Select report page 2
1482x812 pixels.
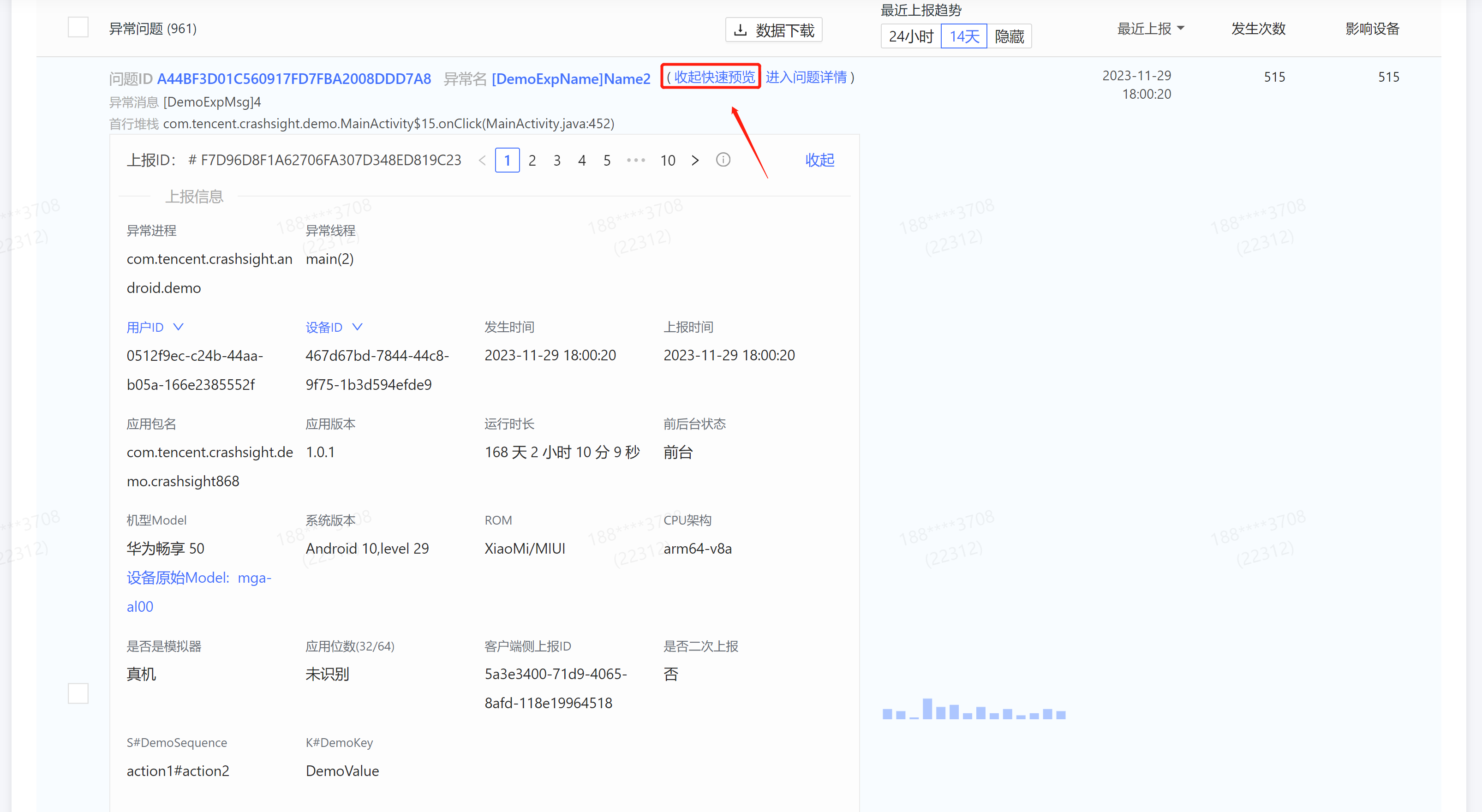tap(532, 161)
